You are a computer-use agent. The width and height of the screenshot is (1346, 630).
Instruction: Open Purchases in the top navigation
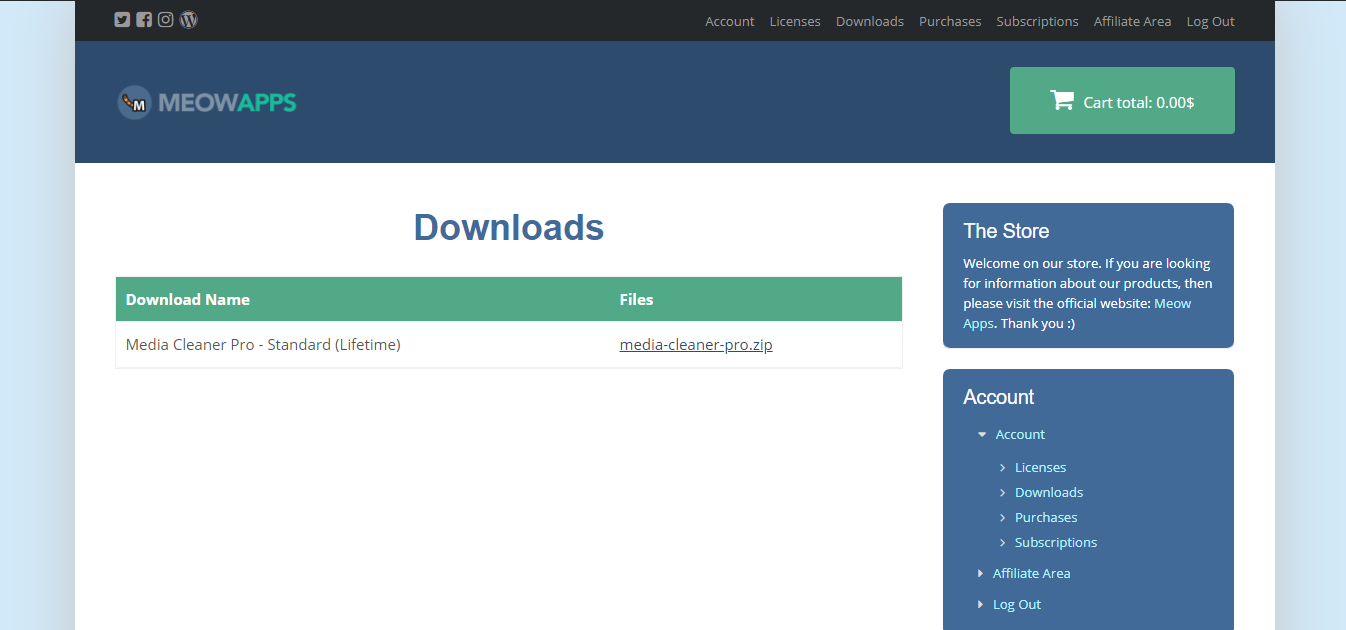950,21
